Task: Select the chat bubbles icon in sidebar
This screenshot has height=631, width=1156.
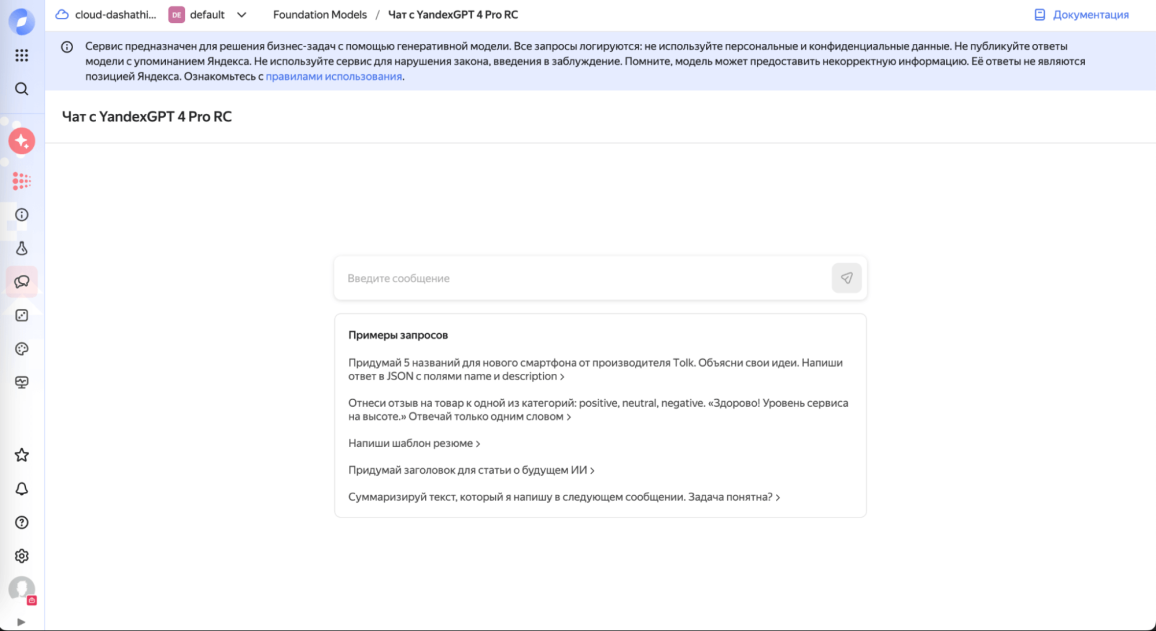Action: point(21,282)
